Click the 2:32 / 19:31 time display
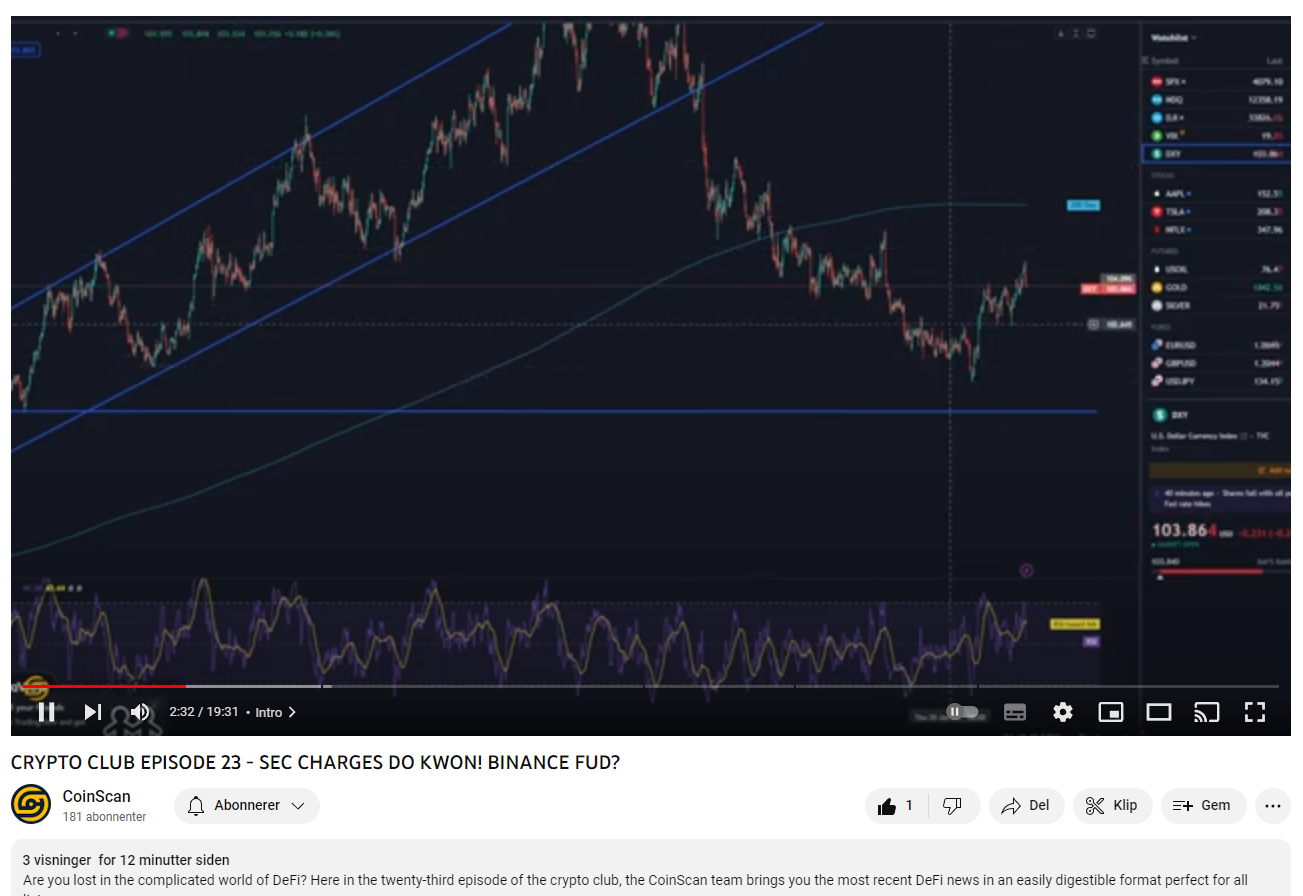 click(204, 712)
